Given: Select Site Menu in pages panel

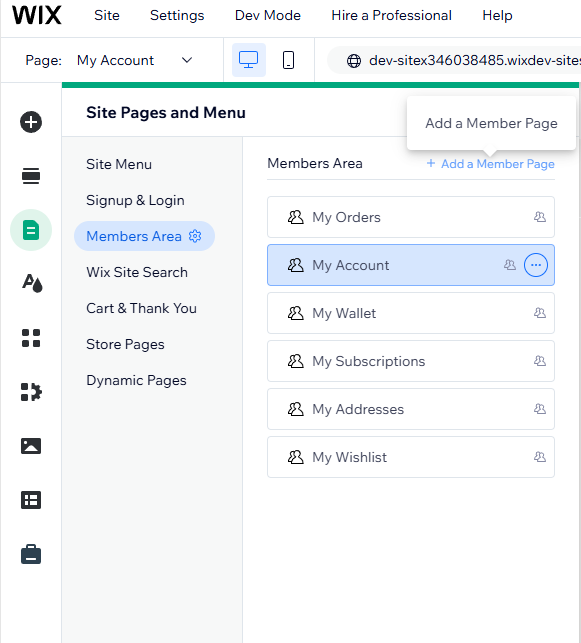Looking at the screenshot, I should coord(119,164).
